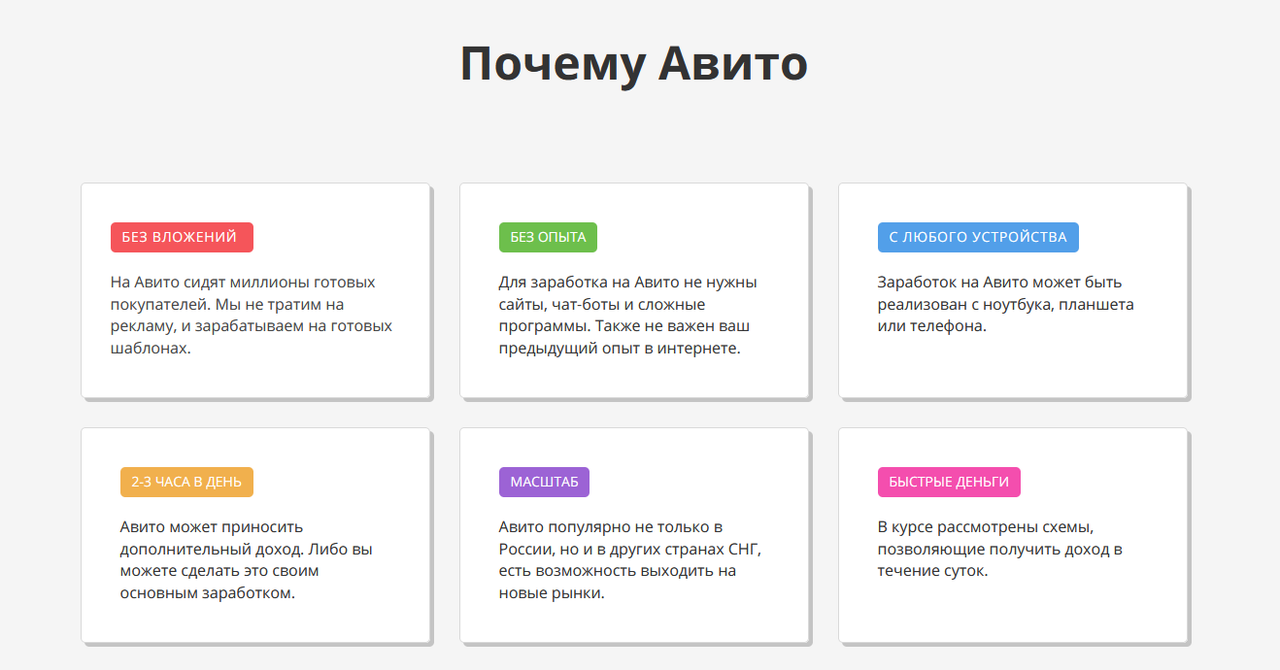Click the 'Почему Авито' page heading
This screenshot has width=1280, height=670.
pos(633,65)
